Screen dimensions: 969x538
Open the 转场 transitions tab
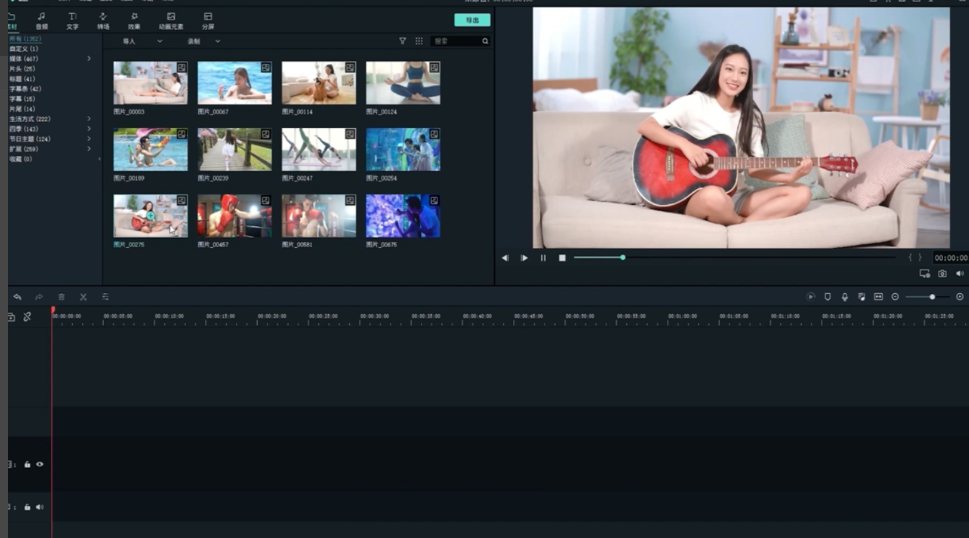103,20
